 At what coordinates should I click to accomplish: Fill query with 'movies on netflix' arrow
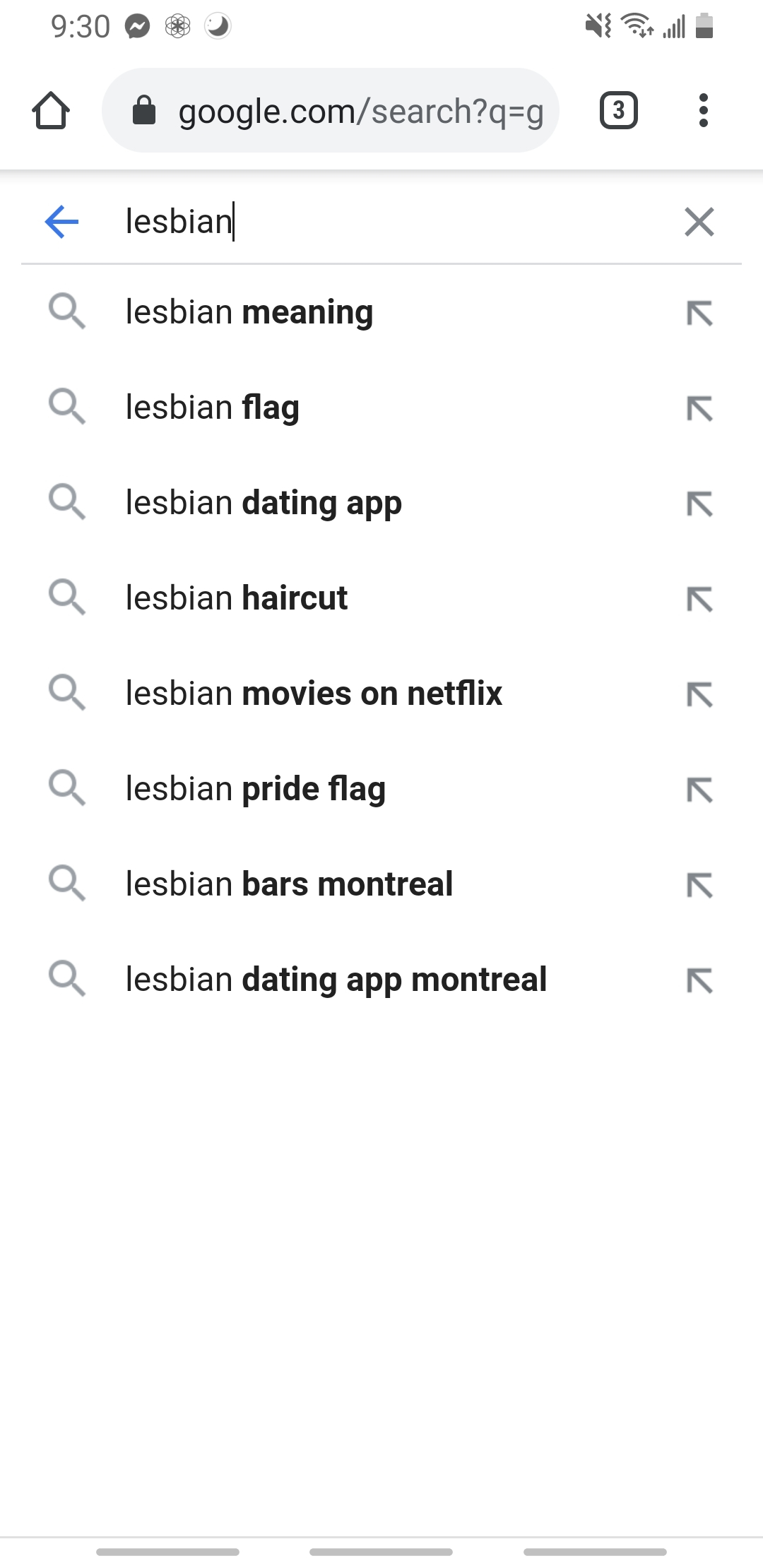pyautogui.click(x=699, y=694)
